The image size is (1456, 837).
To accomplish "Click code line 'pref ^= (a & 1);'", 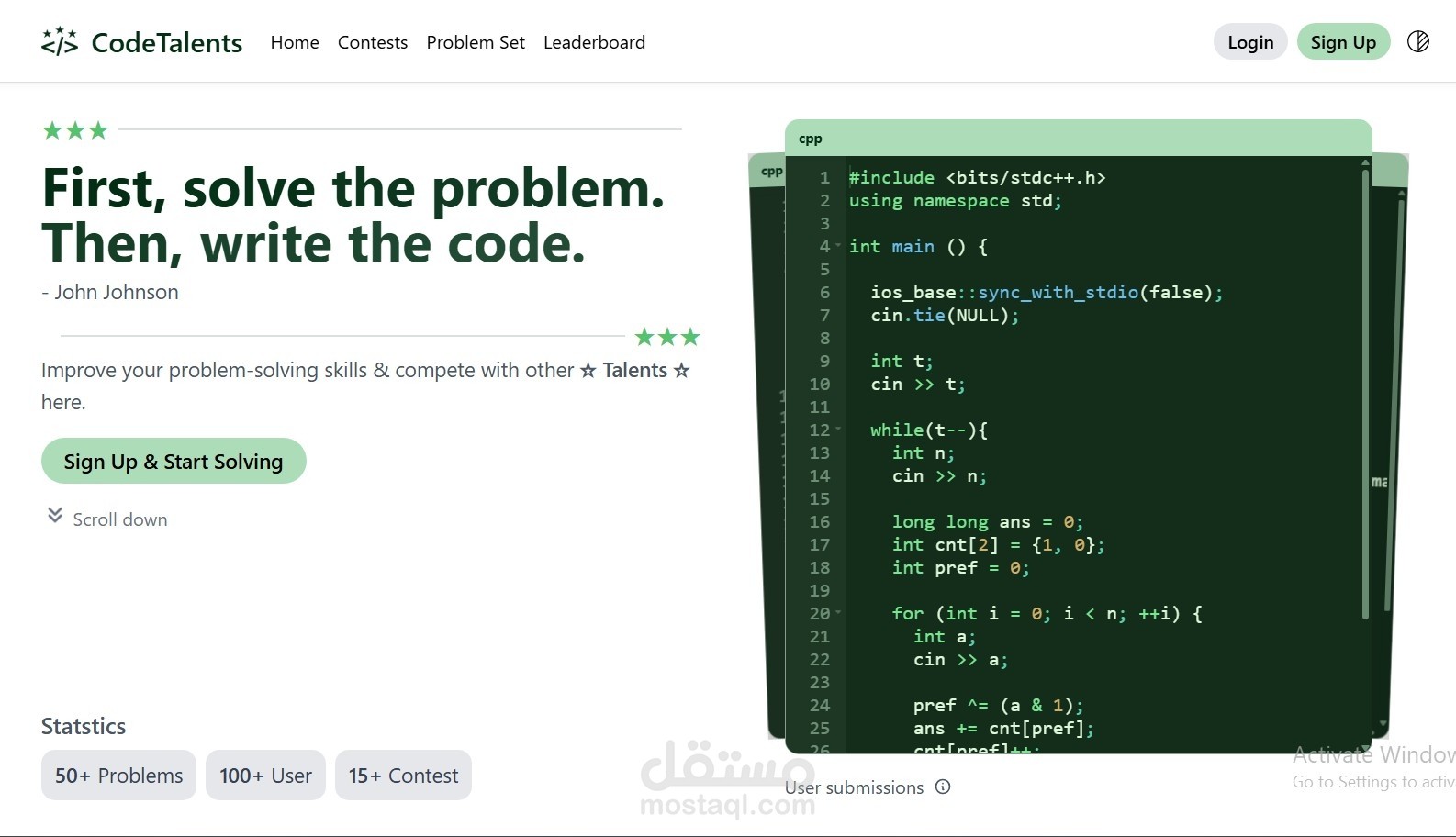I will point(999,705).
